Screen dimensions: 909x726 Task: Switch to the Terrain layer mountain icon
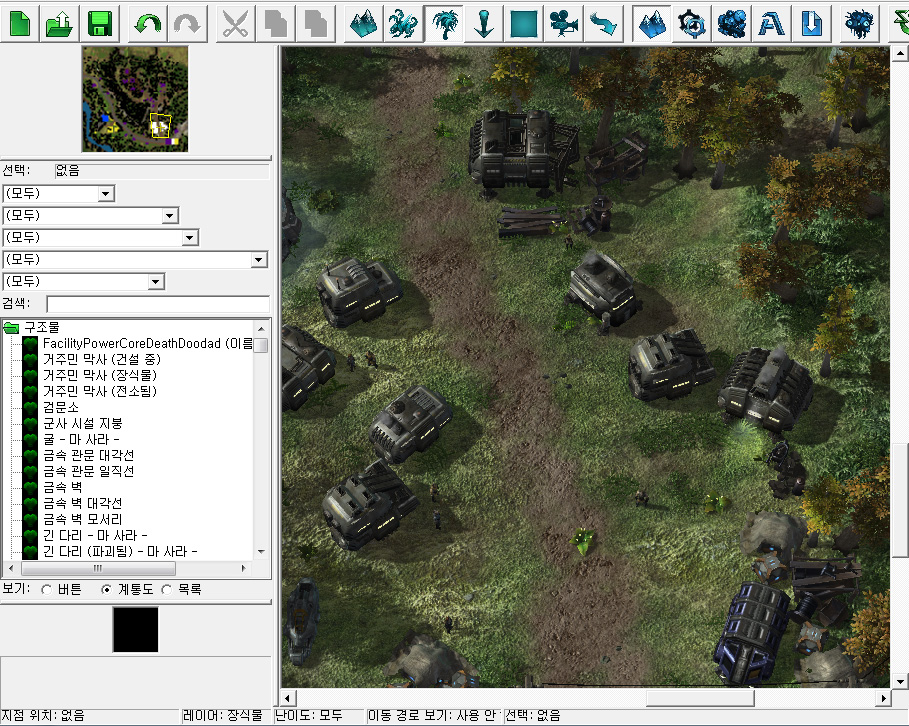point(363,24)
